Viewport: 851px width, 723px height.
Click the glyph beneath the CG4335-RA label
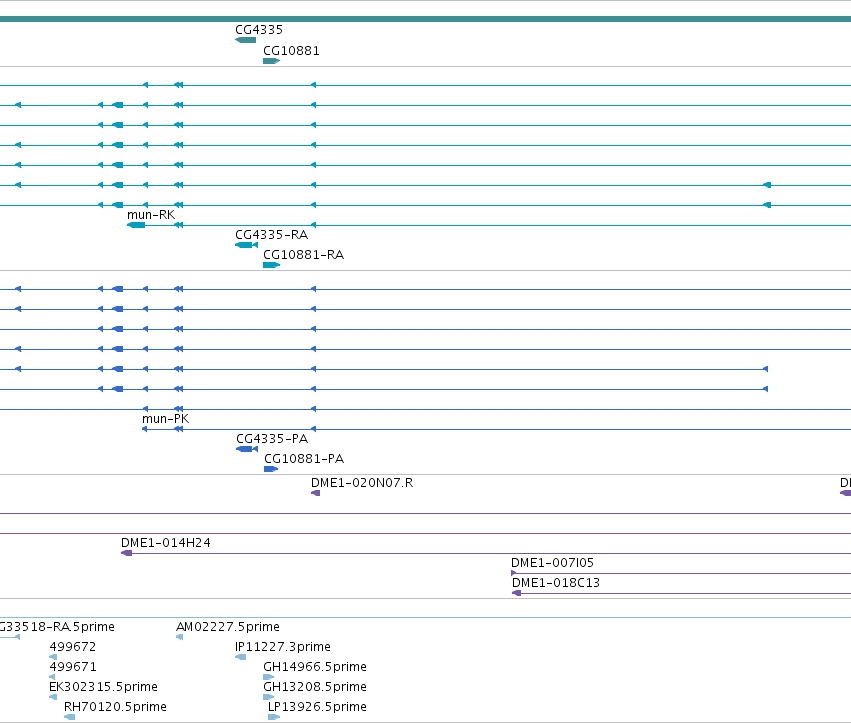[246, 245]
